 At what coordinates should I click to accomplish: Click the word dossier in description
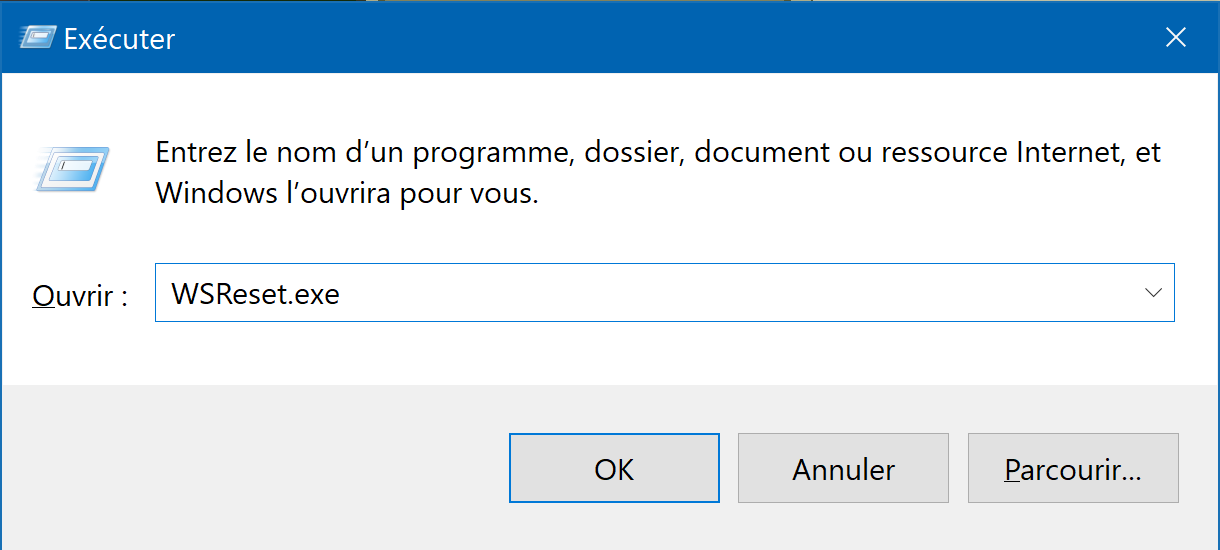click(628, 154)
